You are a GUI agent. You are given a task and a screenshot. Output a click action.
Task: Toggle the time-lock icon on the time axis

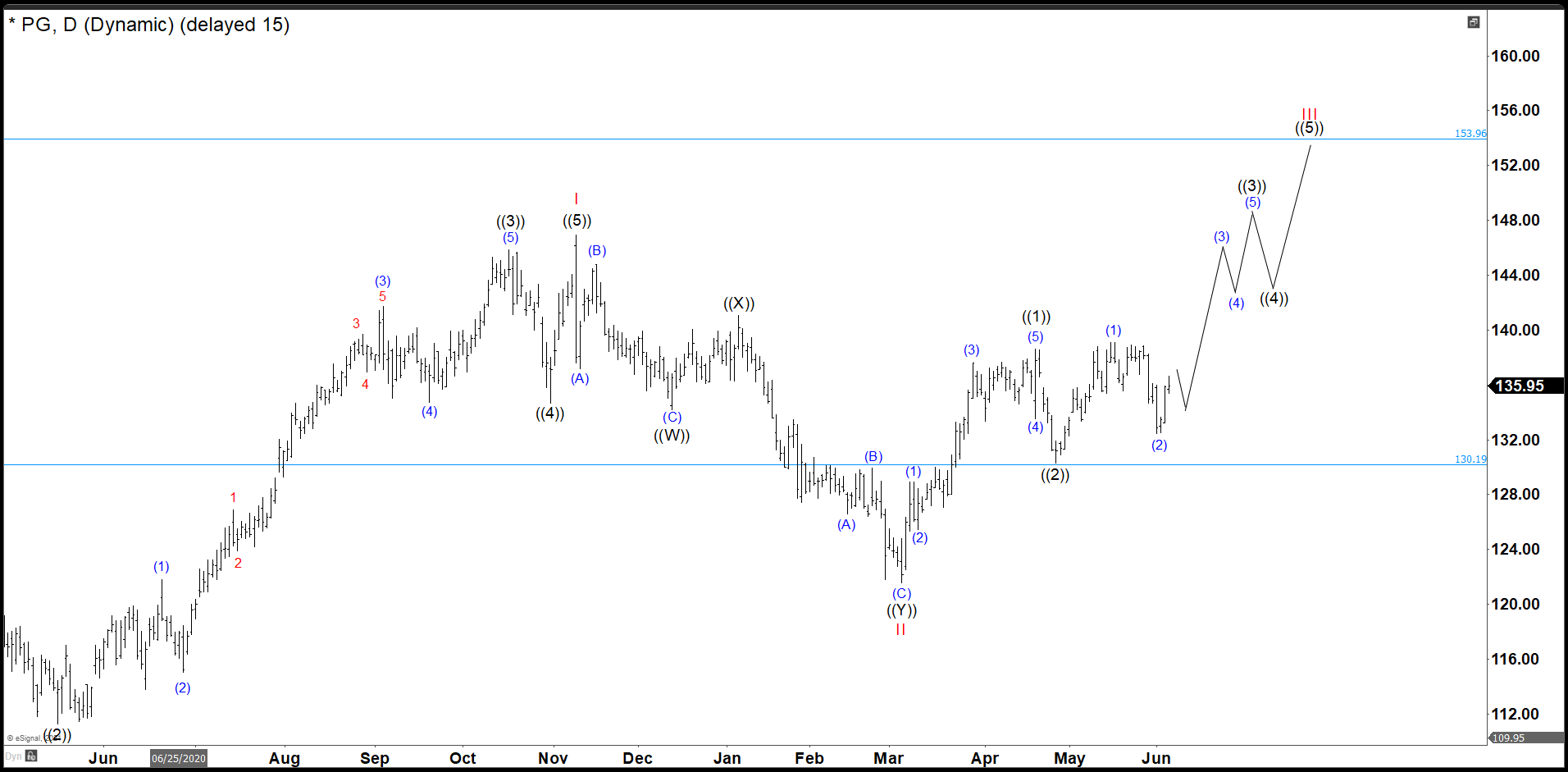point(31,756)
